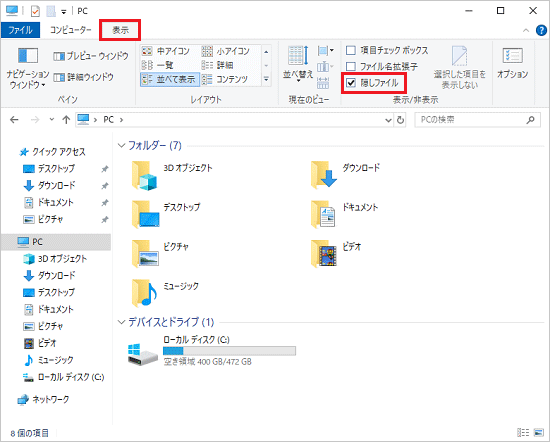Click the size all columns to fit icon
The image size is (550, 442).
(x=323, y=83)
